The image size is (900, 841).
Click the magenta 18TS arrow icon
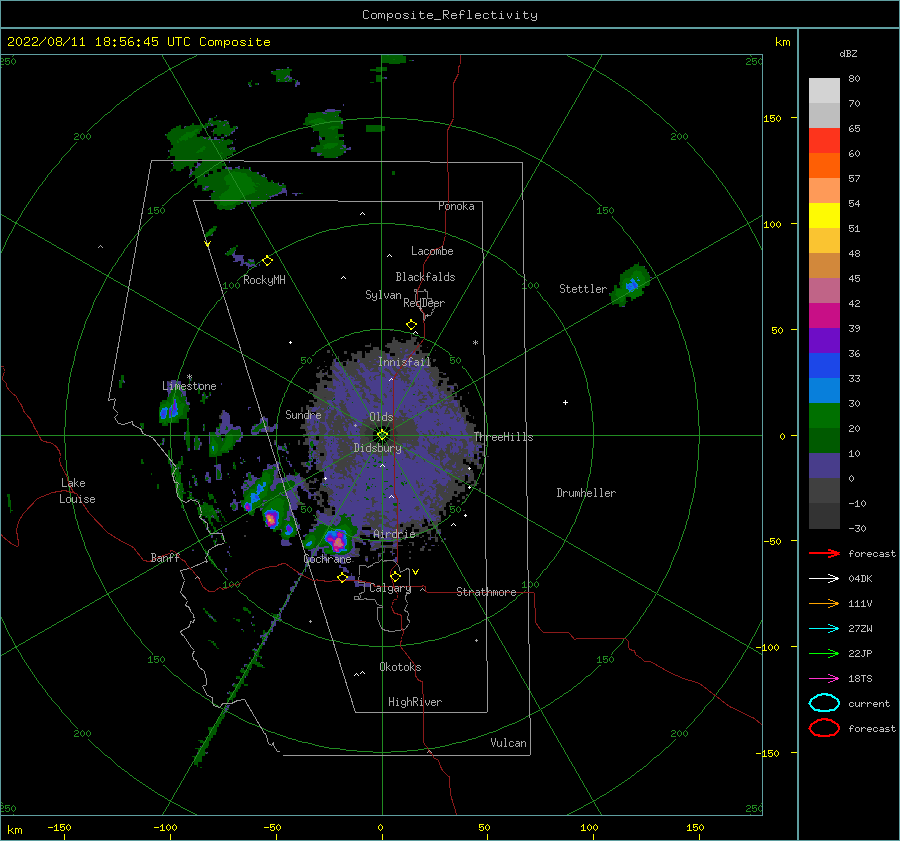[x=824, y=679]
